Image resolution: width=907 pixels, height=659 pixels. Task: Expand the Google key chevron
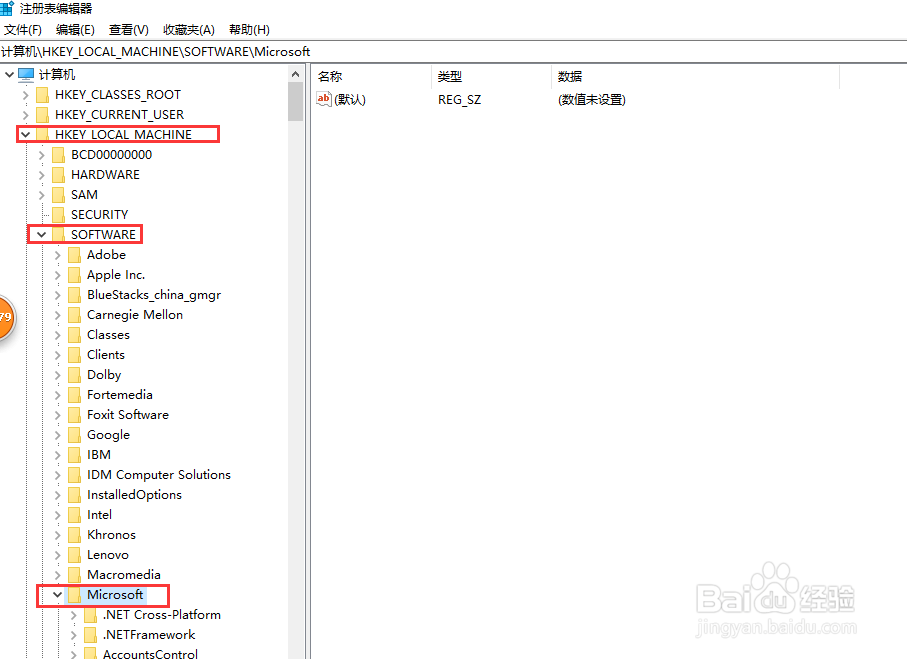pos(57,435)
